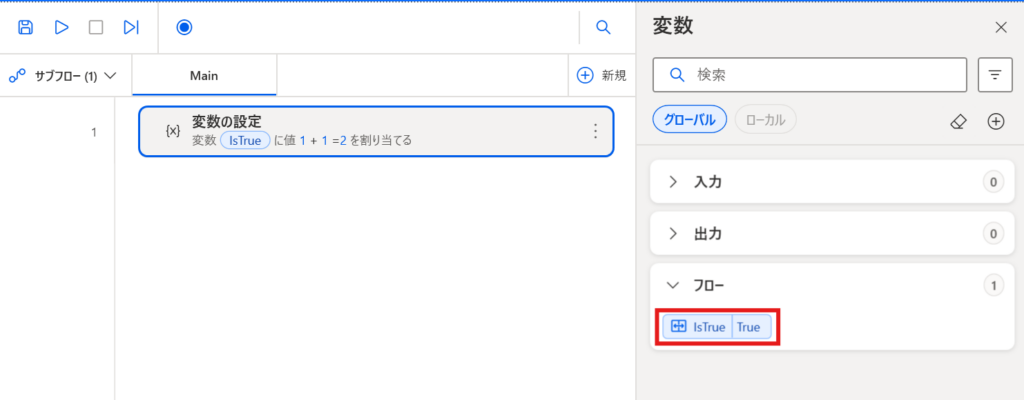Open the サブフロー dropdown
The width and height of the screenshot is (1024, 400).
click(x=63, y=76)
